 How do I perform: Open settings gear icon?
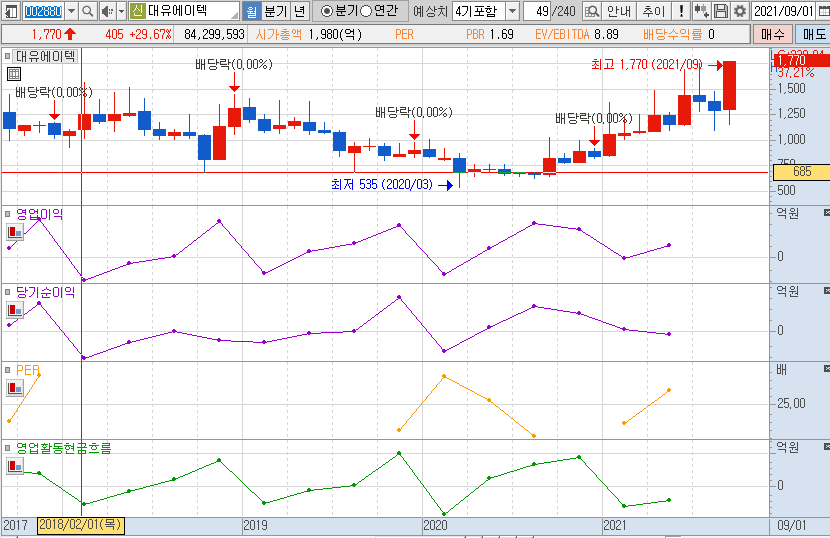[x=739, y=11]
